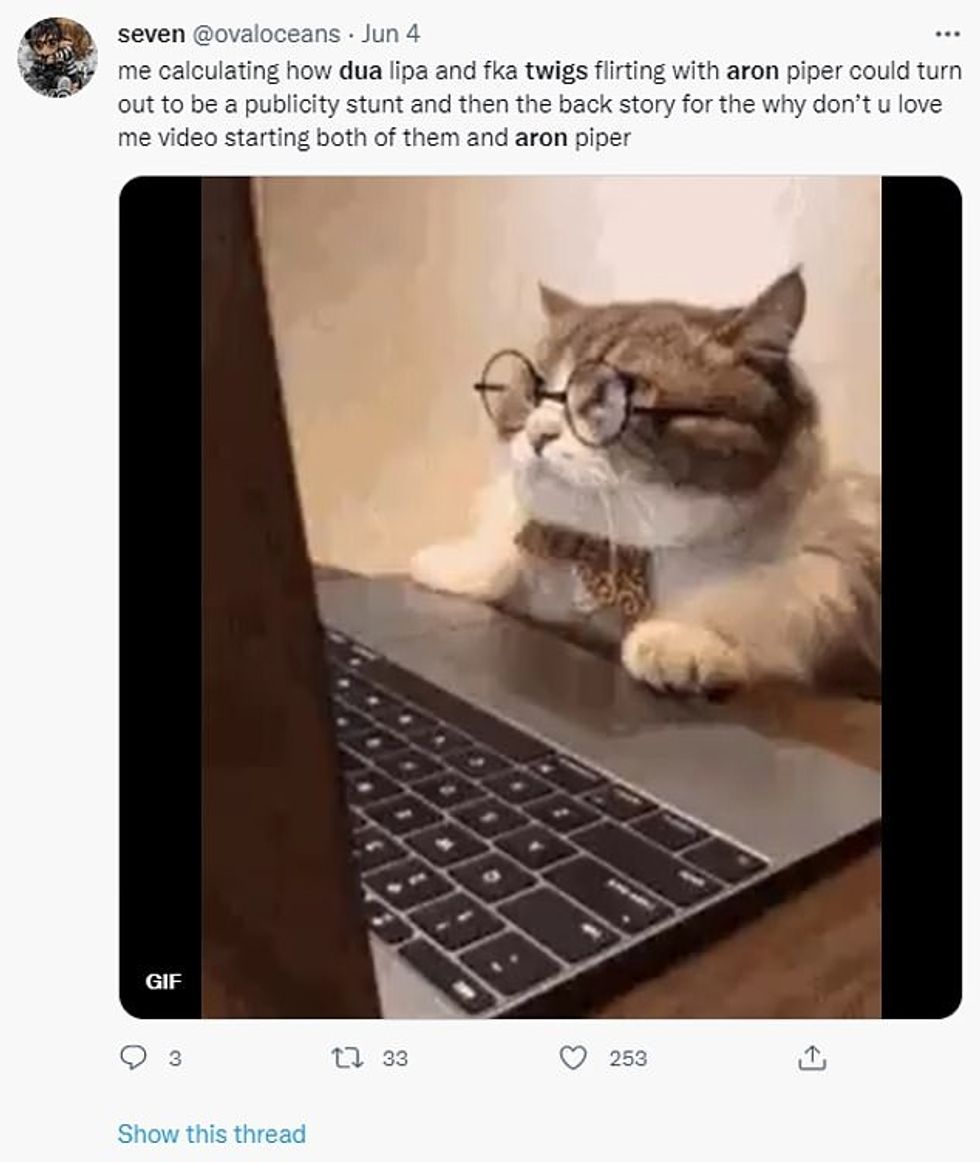Open the @ovaloceans handle link

point(266,34)
